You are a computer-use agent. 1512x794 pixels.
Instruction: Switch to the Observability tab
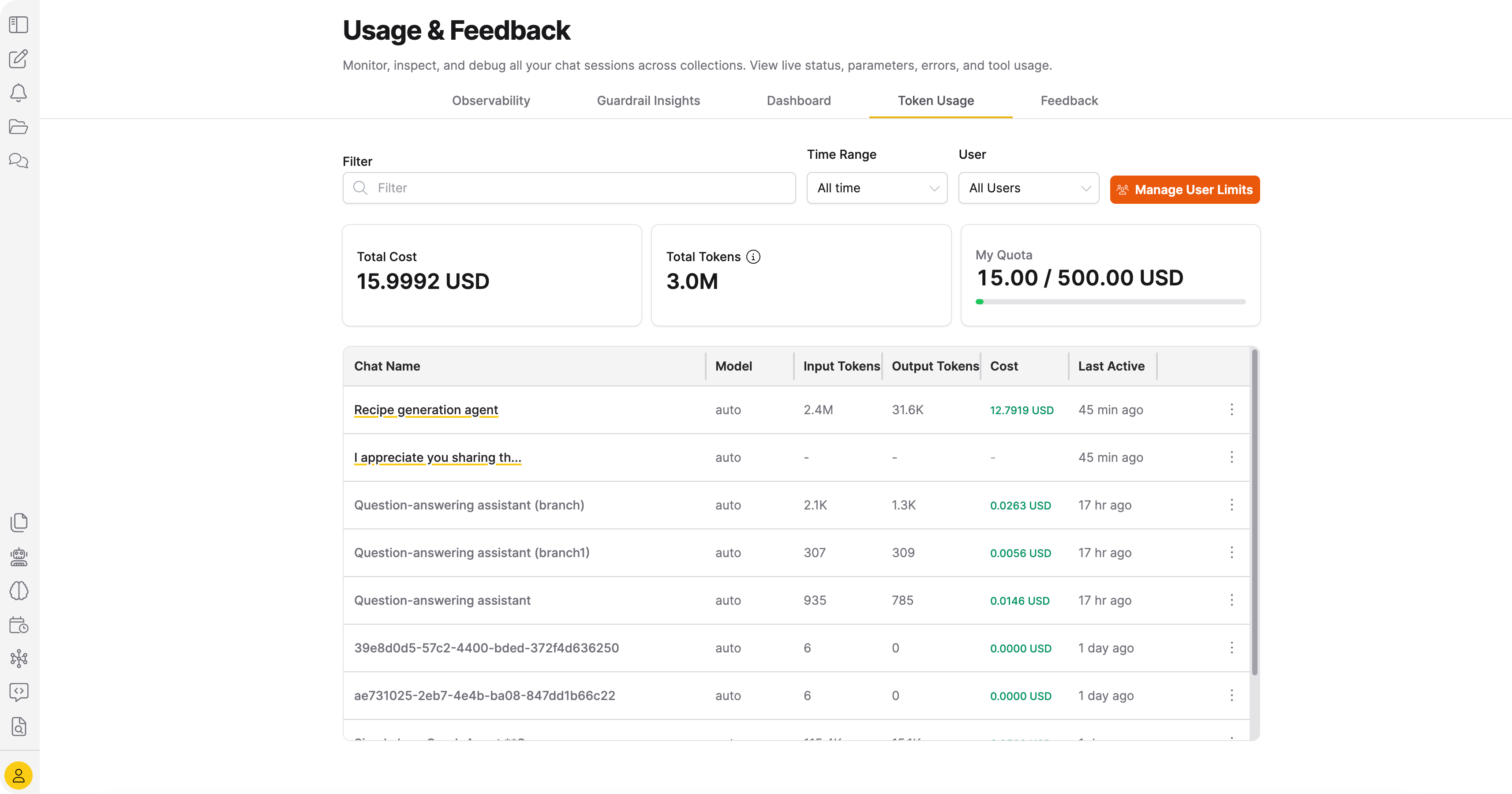491,100
